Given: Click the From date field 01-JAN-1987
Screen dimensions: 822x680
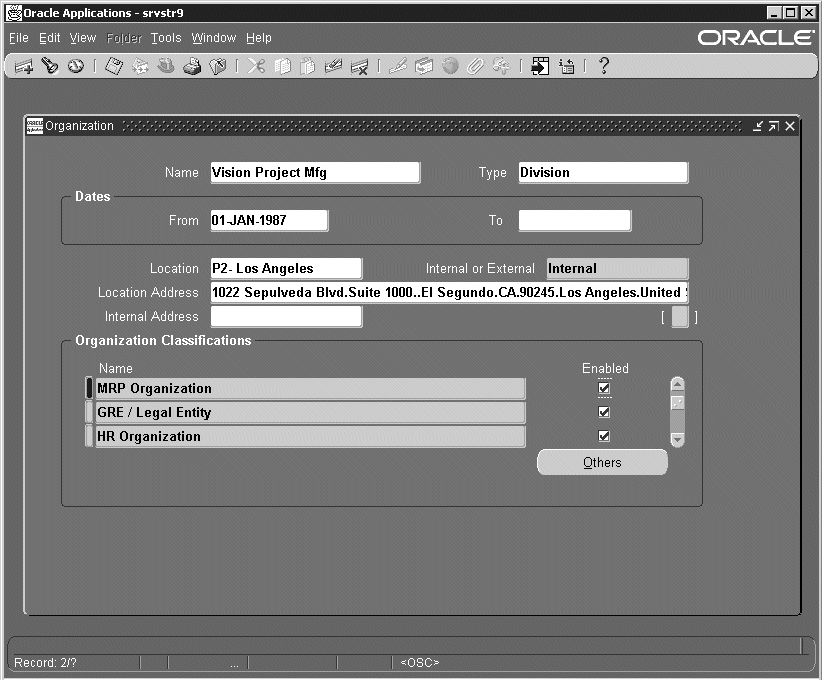Looking at the screenshot, I should (269, 220).
